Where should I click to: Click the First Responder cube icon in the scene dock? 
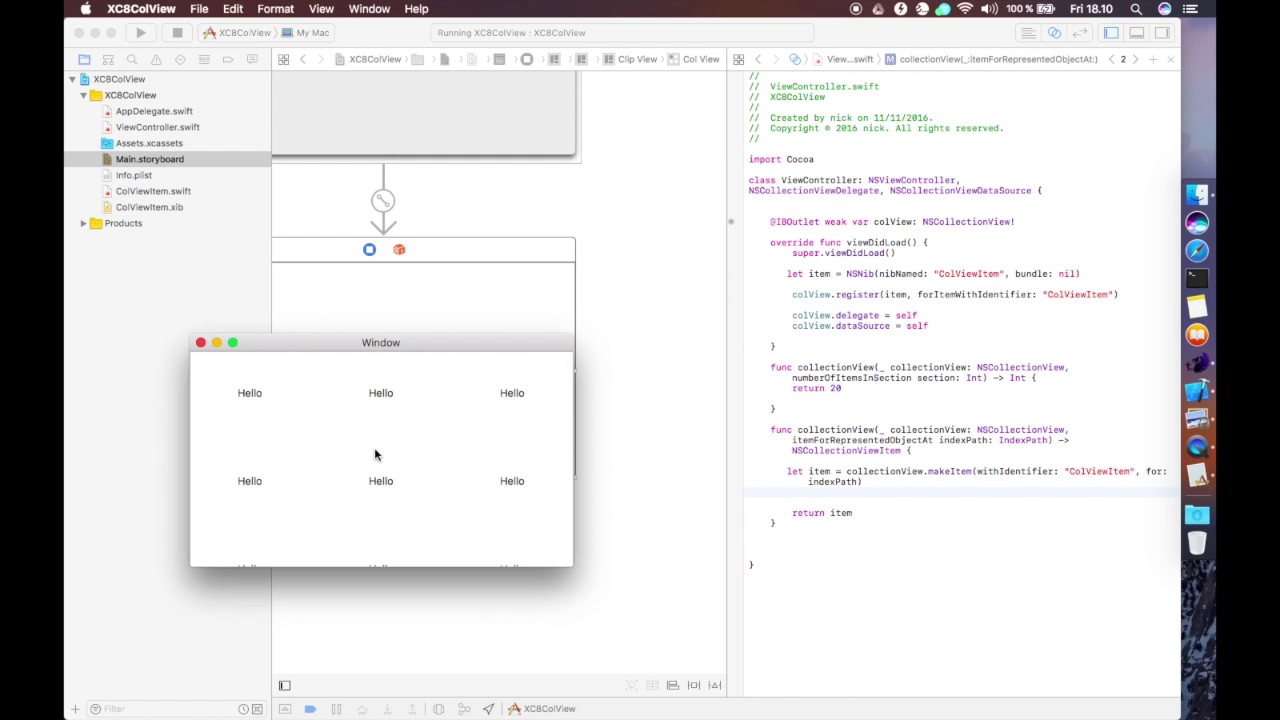click(x=399, y=249)
